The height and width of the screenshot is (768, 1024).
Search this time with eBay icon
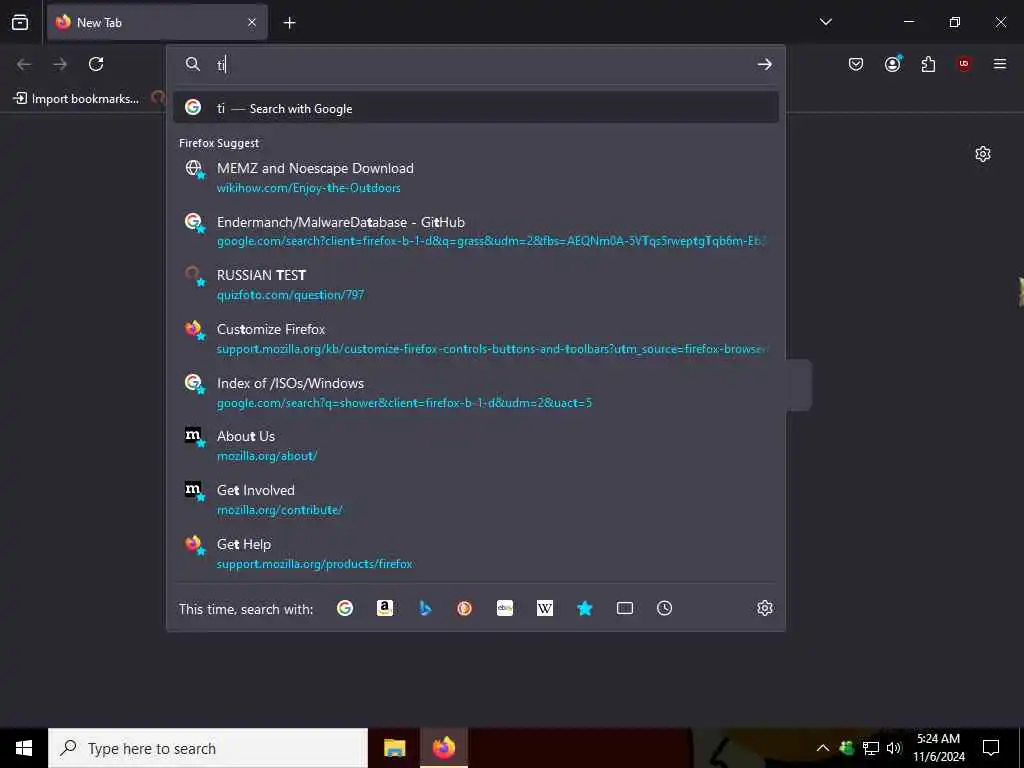coord(505,608)
